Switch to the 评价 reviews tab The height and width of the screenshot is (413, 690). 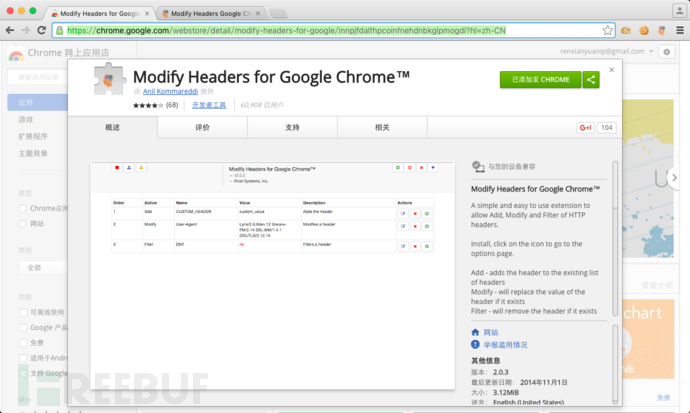(202, 128)
